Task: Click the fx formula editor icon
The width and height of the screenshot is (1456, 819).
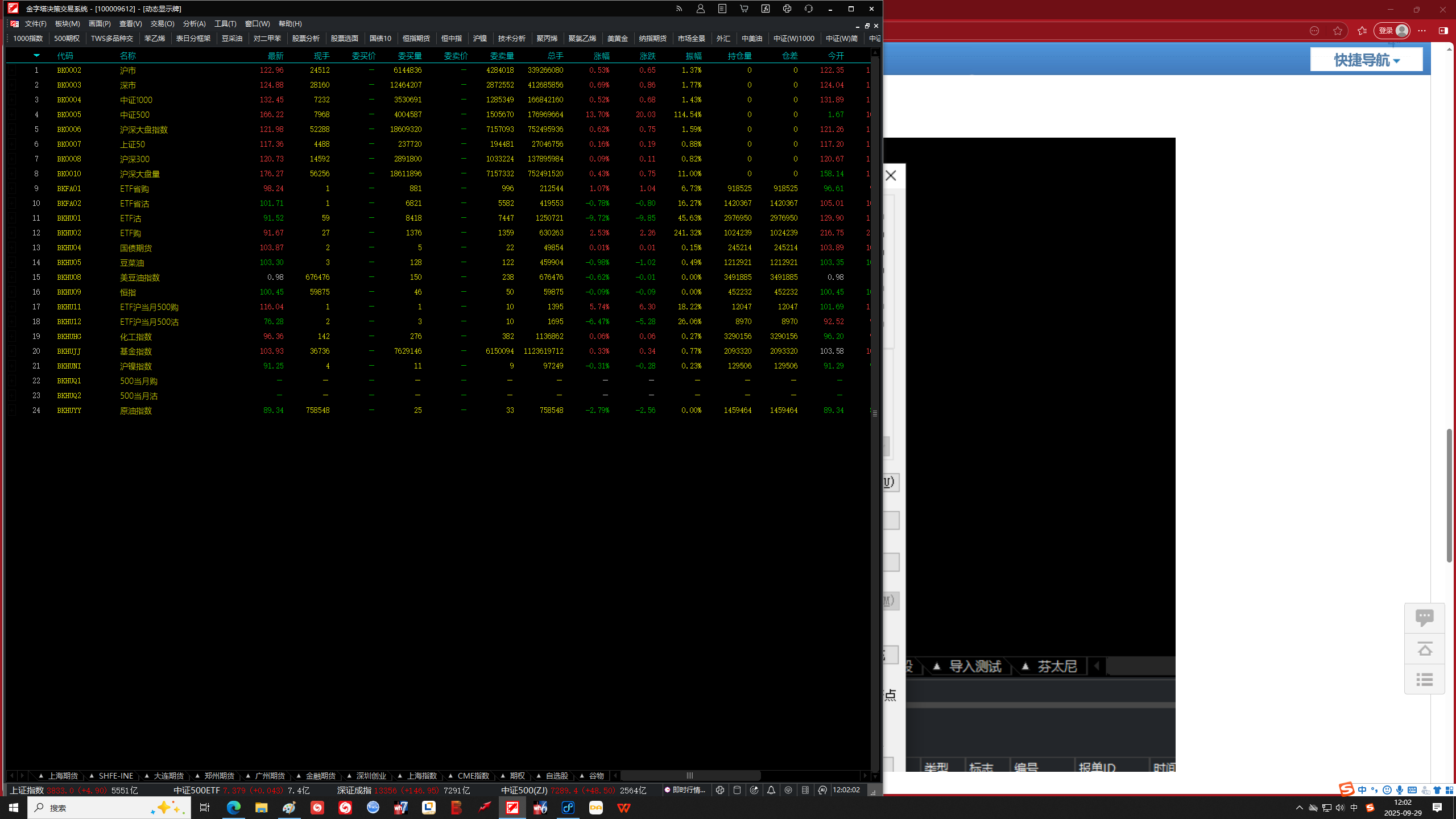Action: pyautogui.click(x=766, y=9)
